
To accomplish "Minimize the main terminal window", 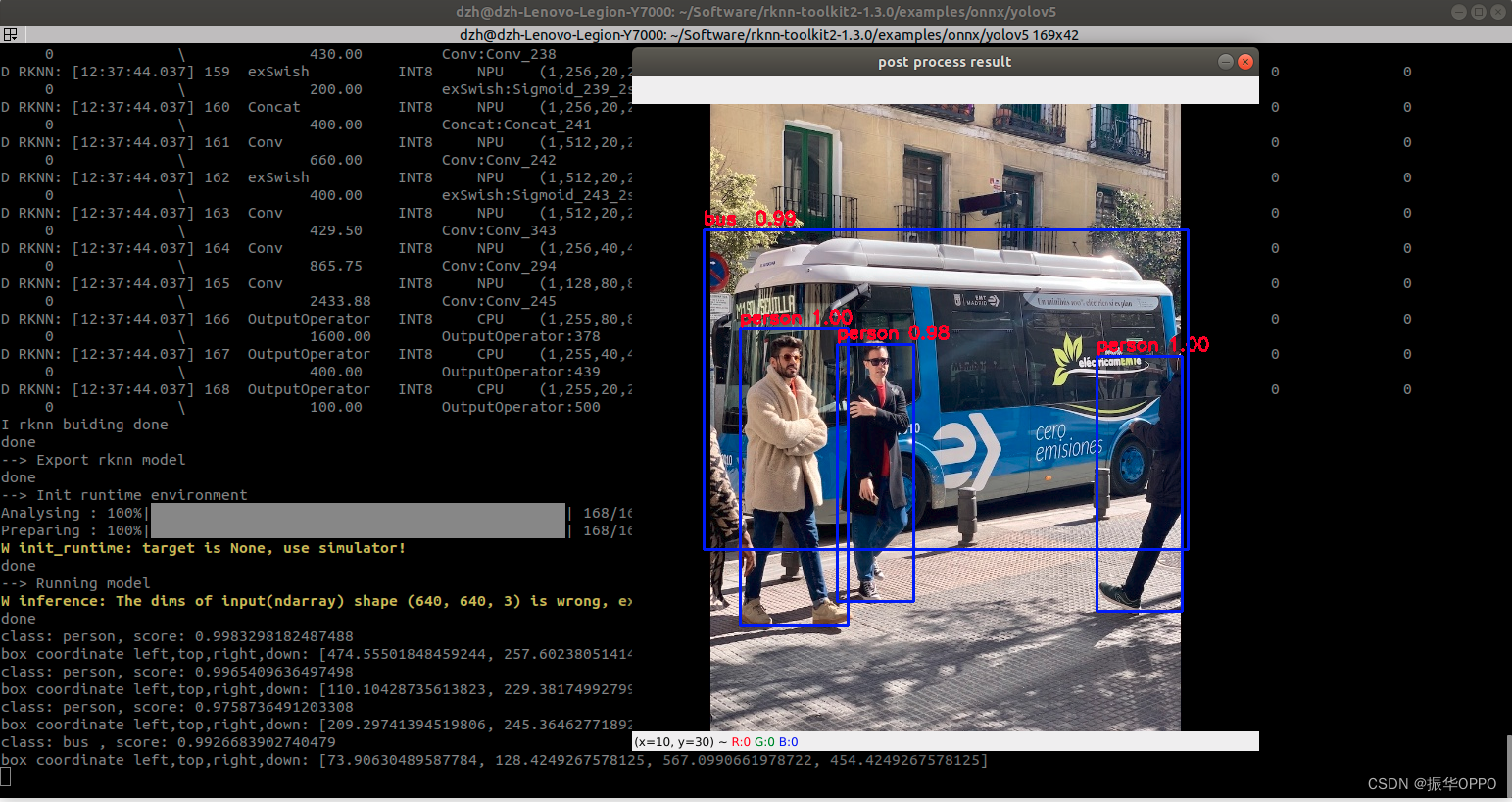I will 1458,12.
